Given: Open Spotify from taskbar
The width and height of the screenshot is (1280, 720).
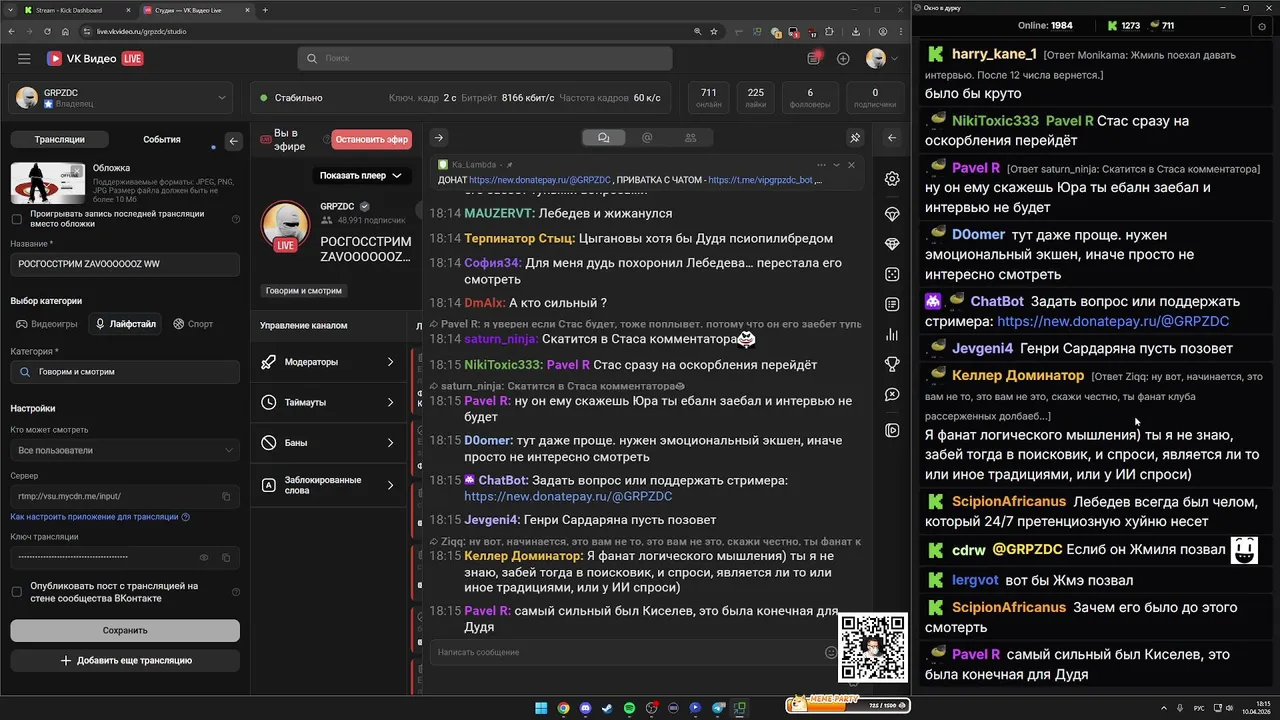Looking at the screenshot, I should 629,708.
